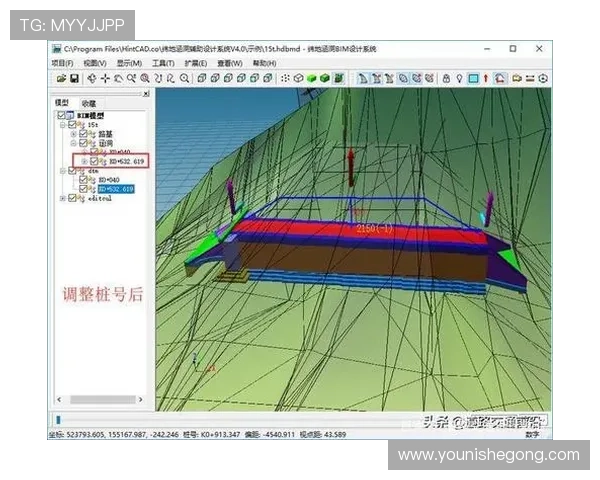Click the circular target icon at toolbar end
The height and width of the screenshot is (480, 600).
coord(543,78)
